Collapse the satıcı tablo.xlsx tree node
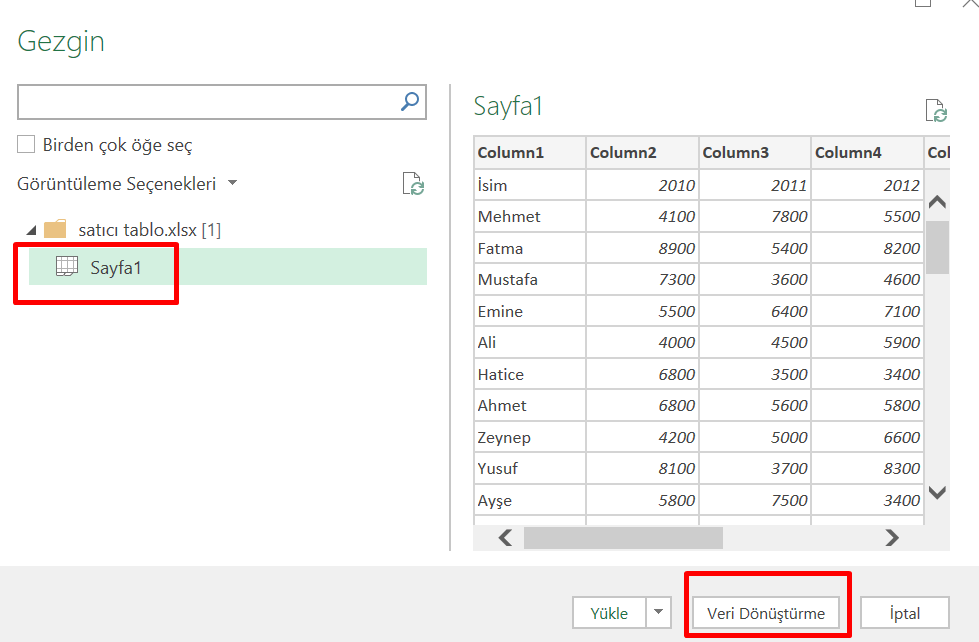 click(31, 230)
